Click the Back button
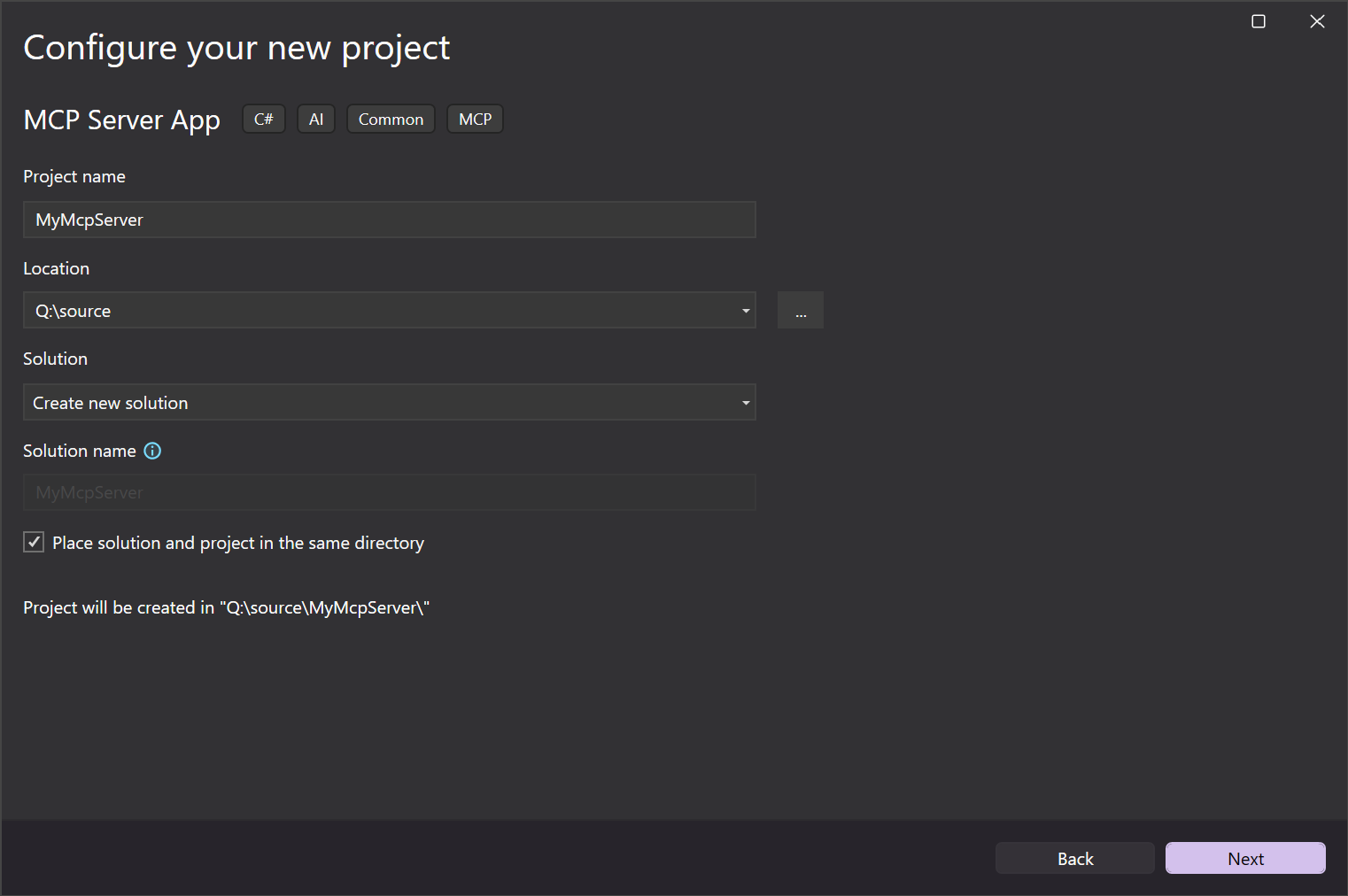Screen dimensions: 1348x896 coord(1074,858)
